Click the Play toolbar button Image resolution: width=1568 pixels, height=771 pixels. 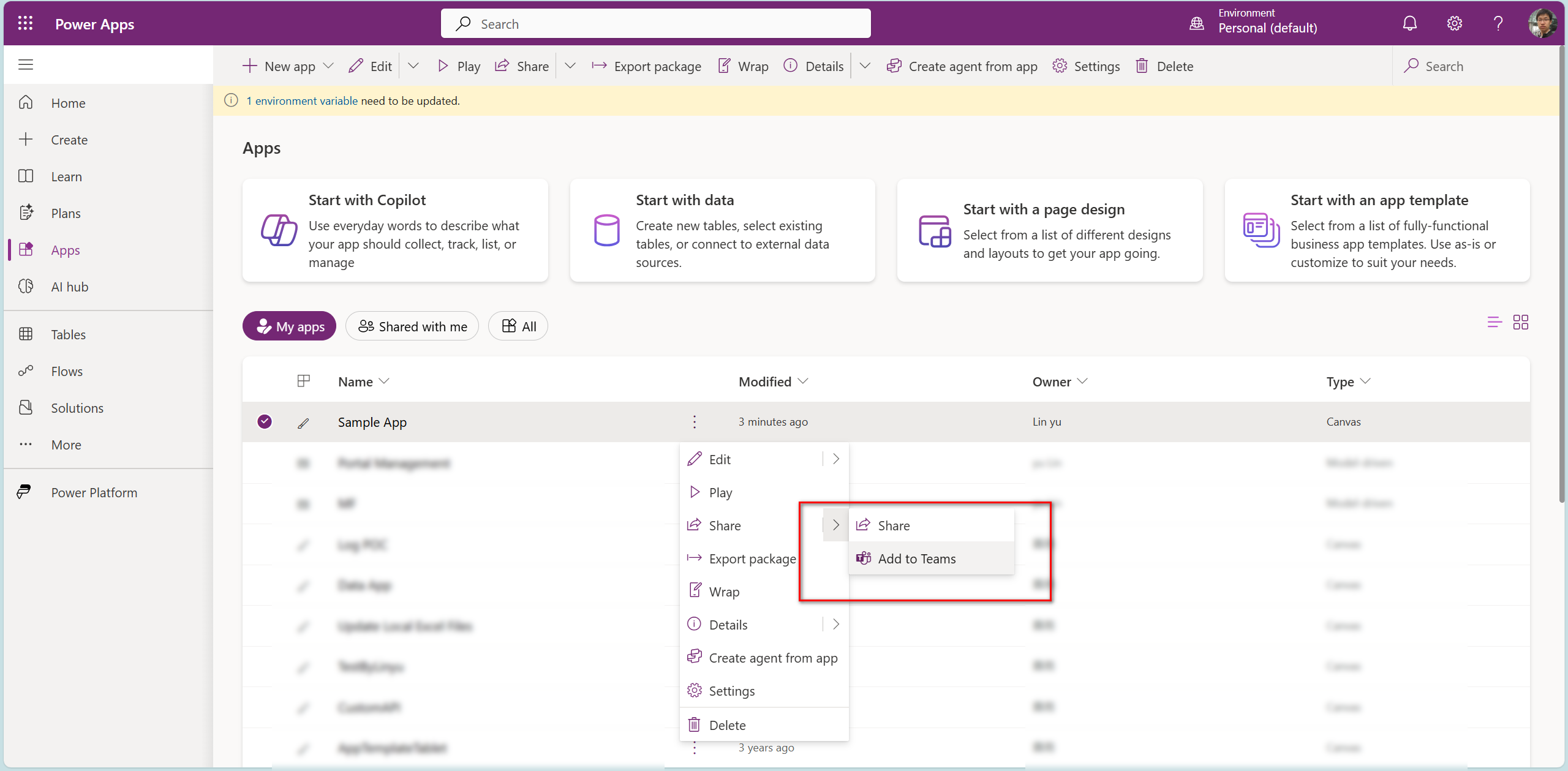(x=459, y=66)
